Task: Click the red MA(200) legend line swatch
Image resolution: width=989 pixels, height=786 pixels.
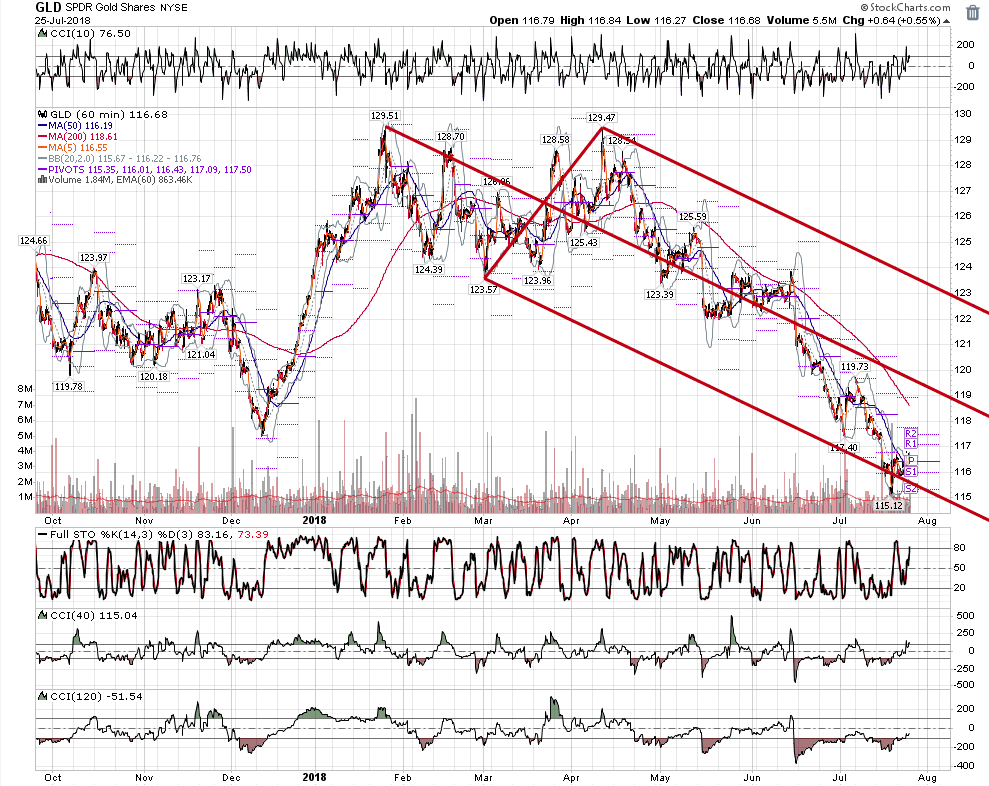Action: pos(43,137)
